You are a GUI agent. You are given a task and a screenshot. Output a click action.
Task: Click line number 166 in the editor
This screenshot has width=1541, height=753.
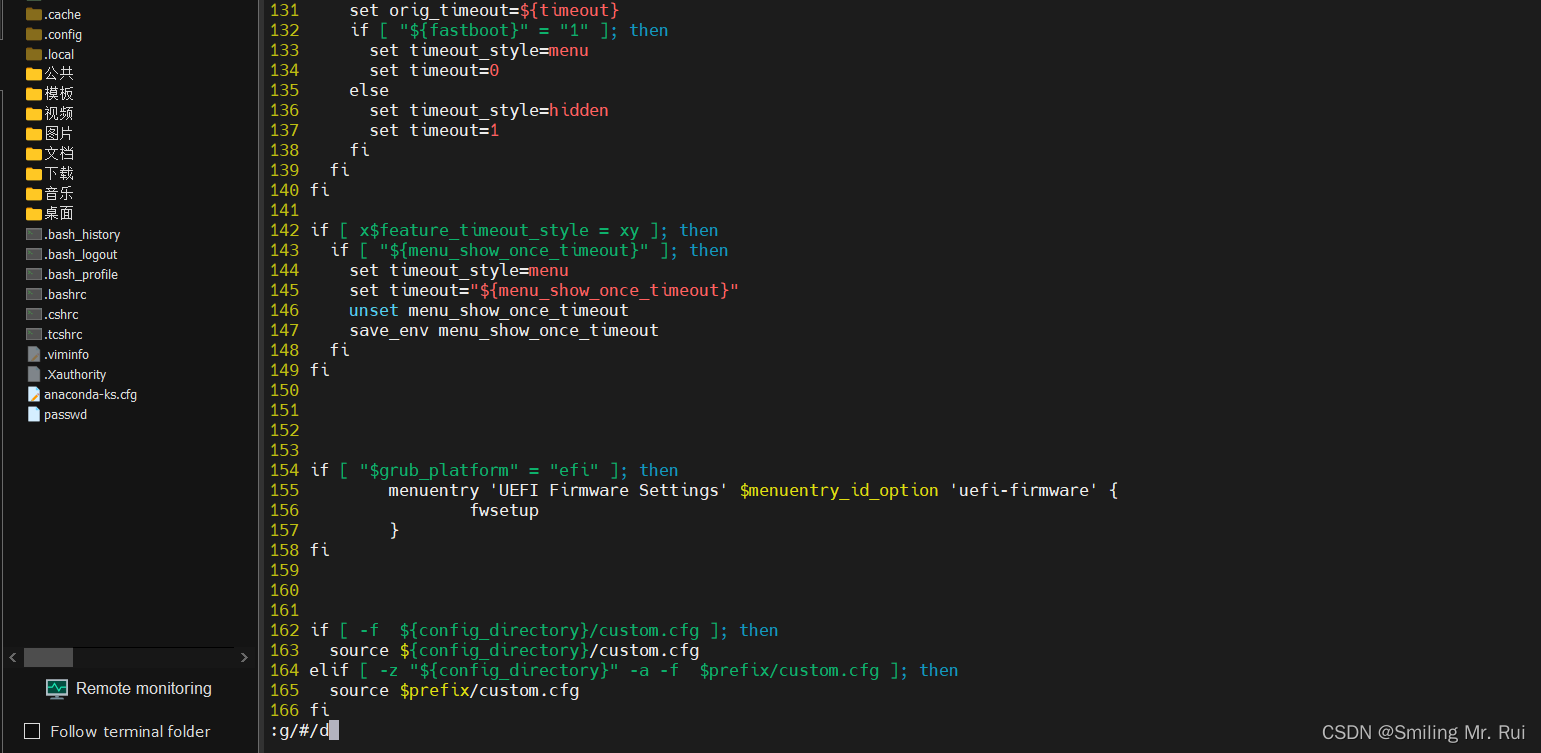[284, 710]
